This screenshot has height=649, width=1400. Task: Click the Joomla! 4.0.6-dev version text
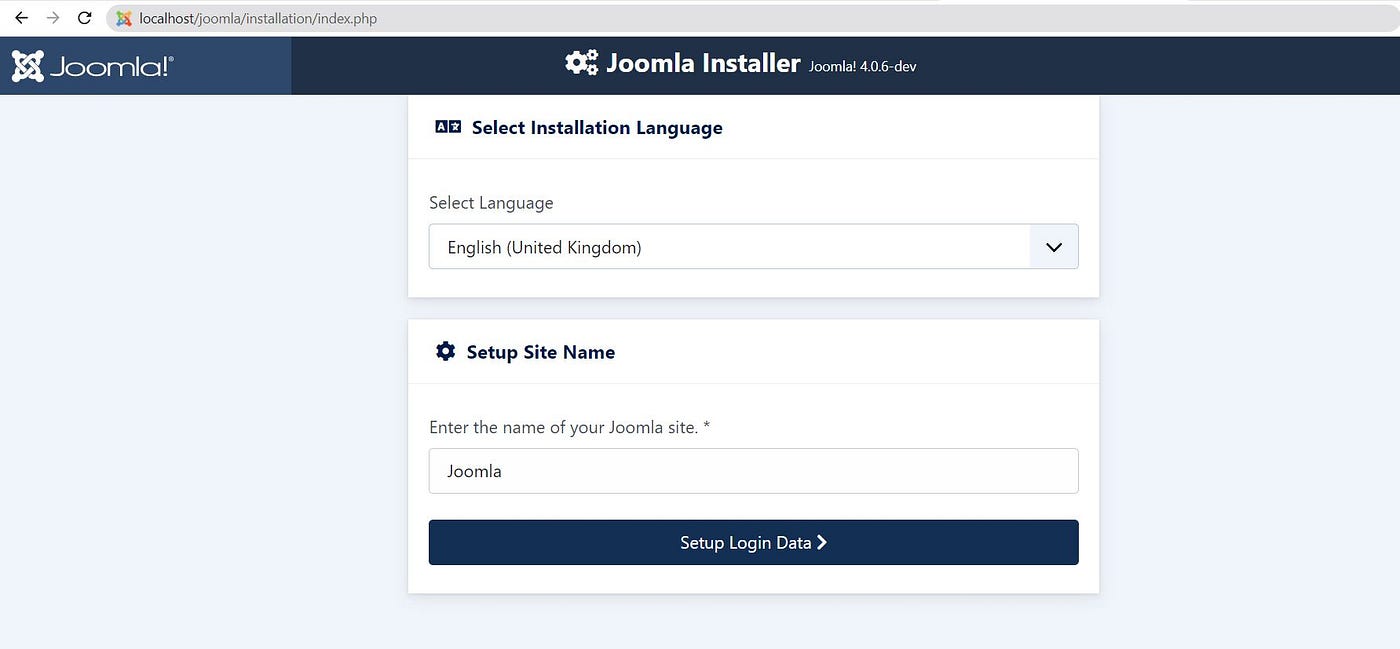(862, 66)
